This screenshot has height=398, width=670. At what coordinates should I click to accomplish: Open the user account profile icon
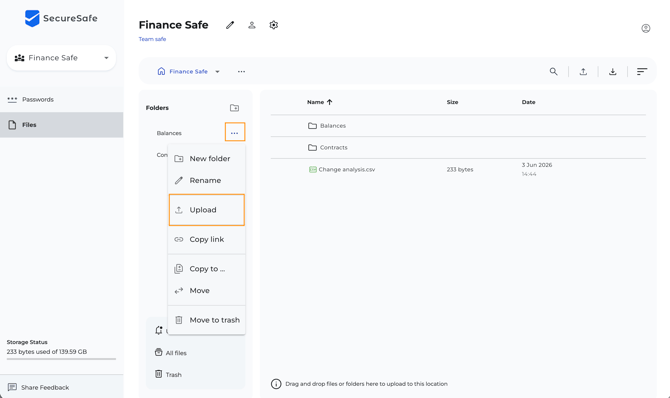click(646, 28)
